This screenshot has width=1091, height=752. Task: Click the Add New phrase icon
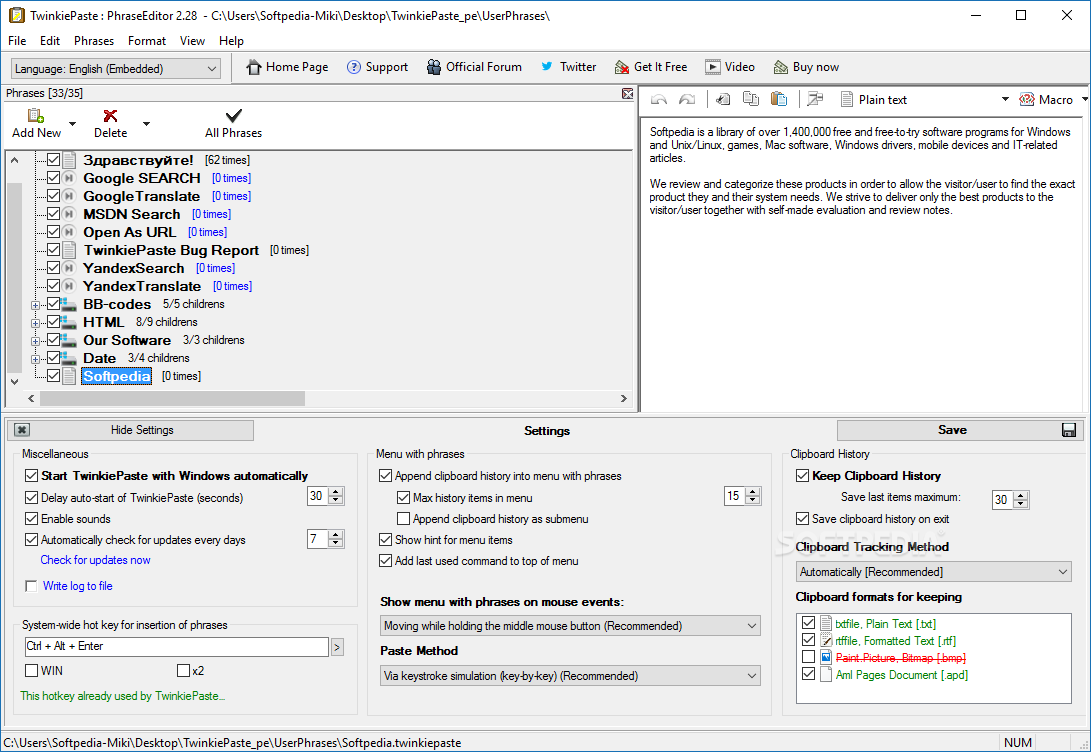(x=35, y=115)
